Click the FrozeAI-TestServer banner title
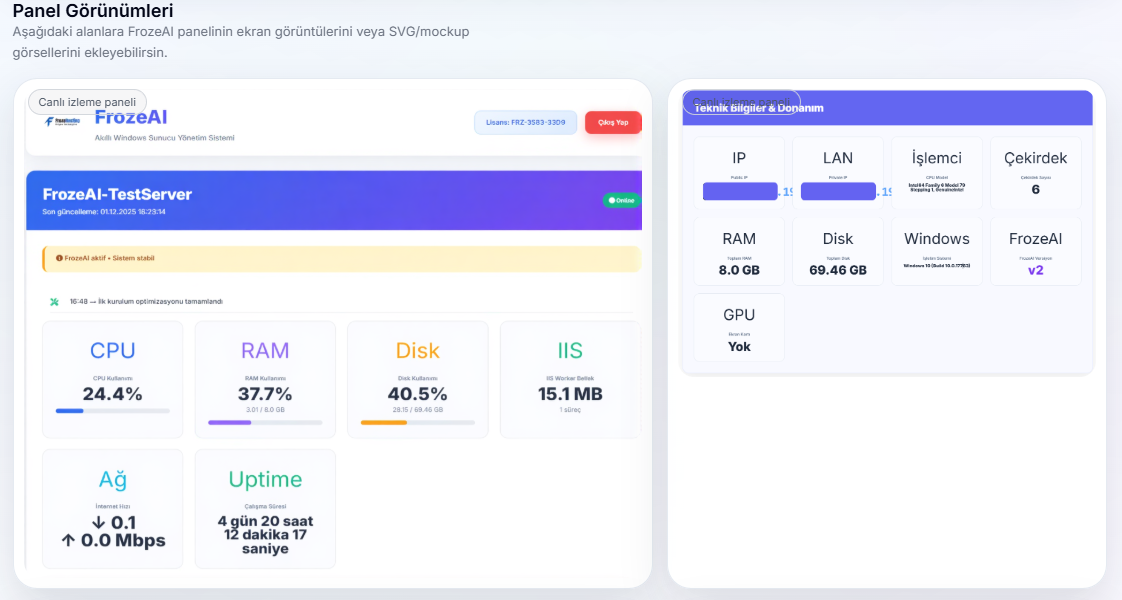Screen dimensions: 1122x600 117,194
